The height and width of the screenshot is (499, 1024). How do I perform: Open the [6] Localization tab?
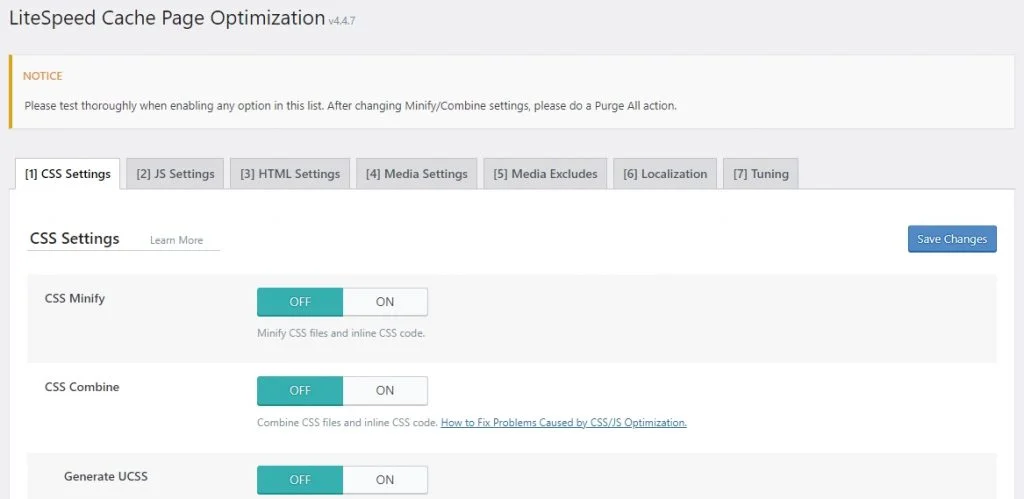click(x=665, y=174)
